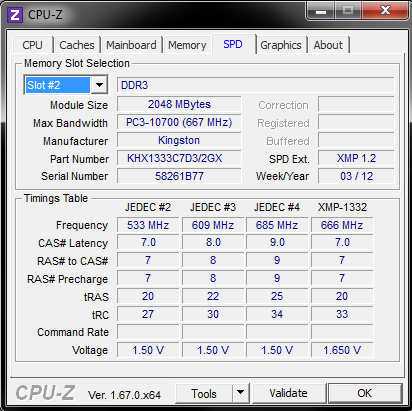The image size is (412, 411).
Task: Show the About tab
Action: (x=328, y=45)
